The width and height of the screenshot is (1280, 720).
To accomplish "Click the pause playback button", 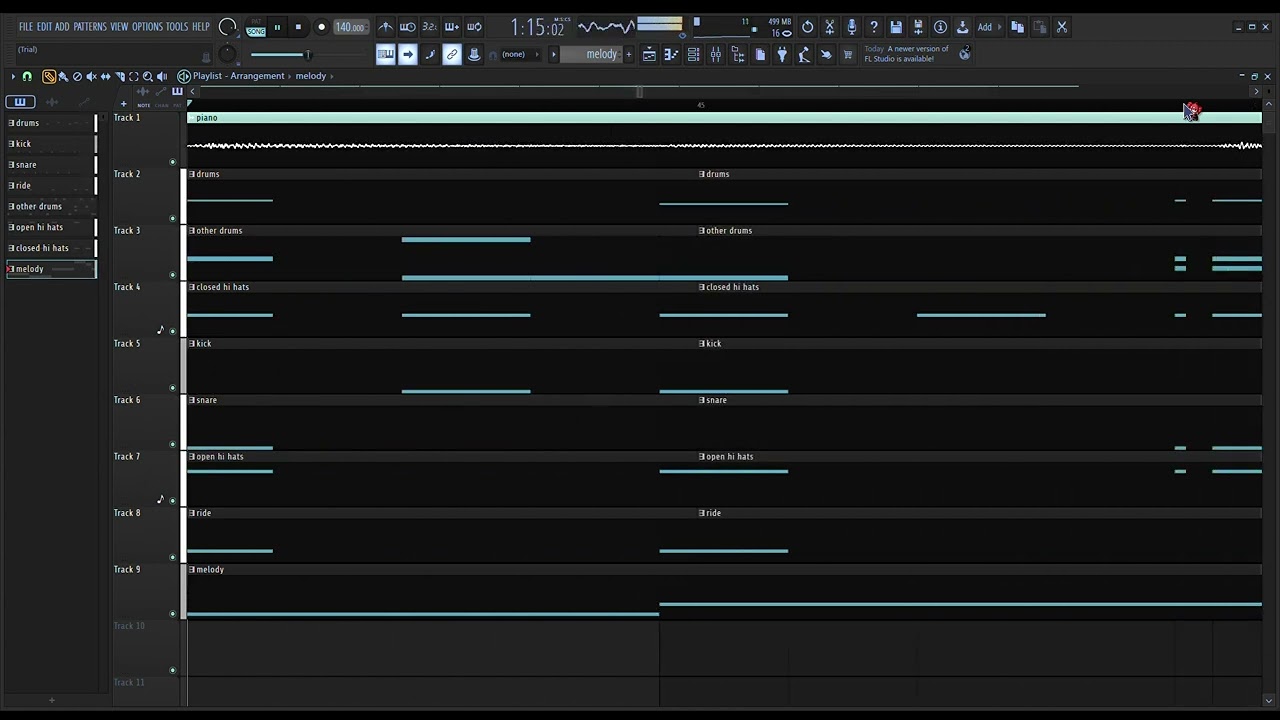I will [277, 27].
